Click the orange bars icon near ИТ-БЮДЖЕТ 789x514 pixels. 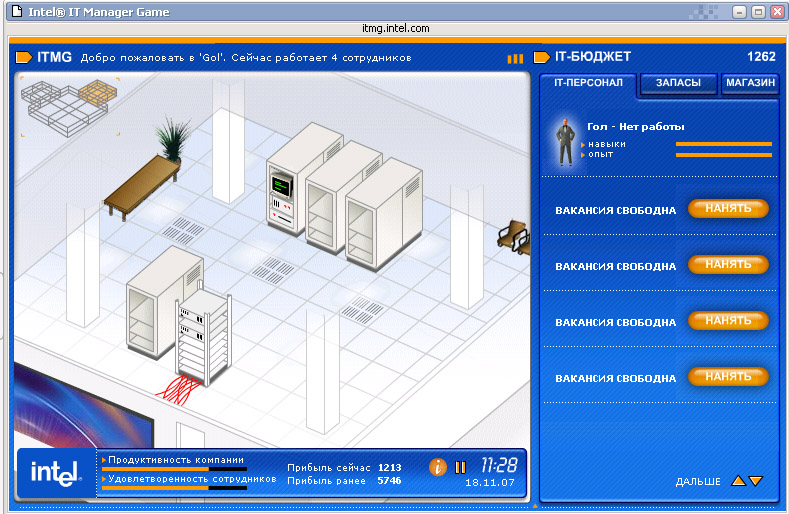click(x=515, y=59)
